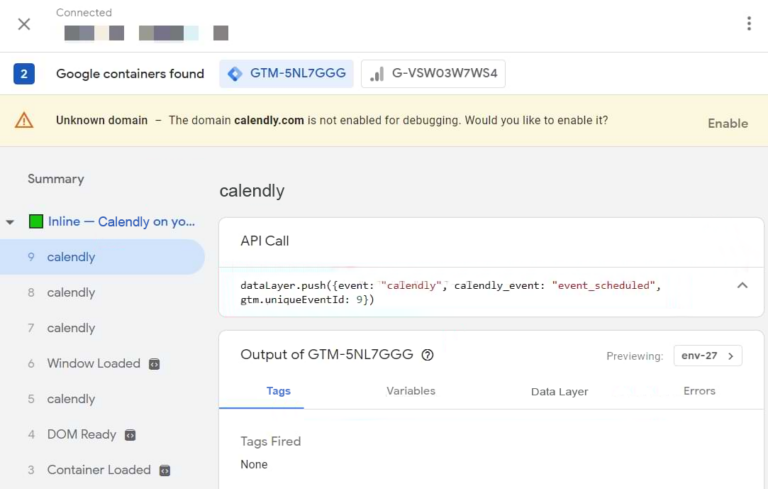Click the code icon beside Window Loaded
Image resolution: width=768 pixels, height=489 pixels.
click(154, 364)
